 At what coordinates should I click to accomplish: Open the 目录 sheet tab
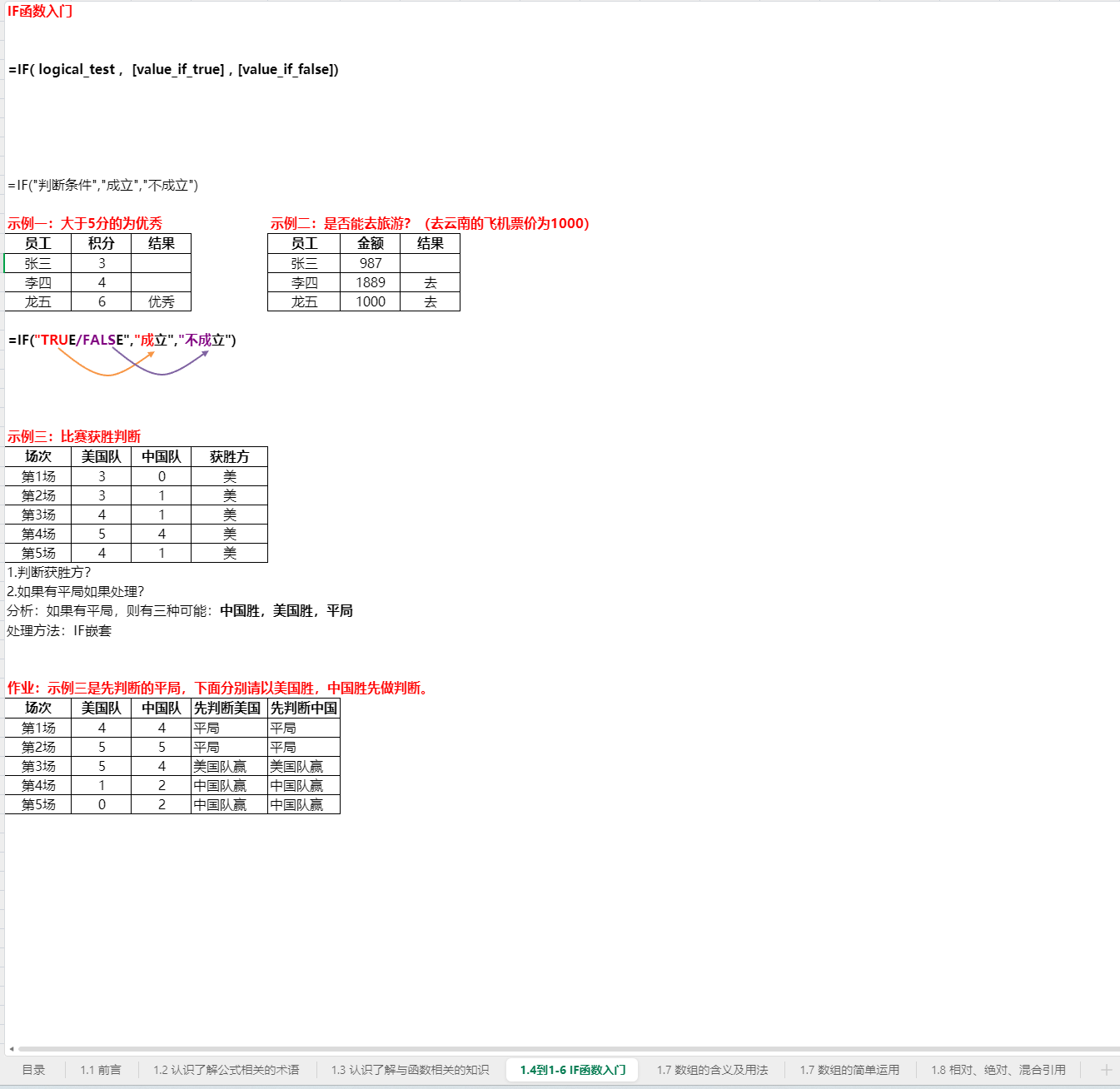click(33, 1070)
